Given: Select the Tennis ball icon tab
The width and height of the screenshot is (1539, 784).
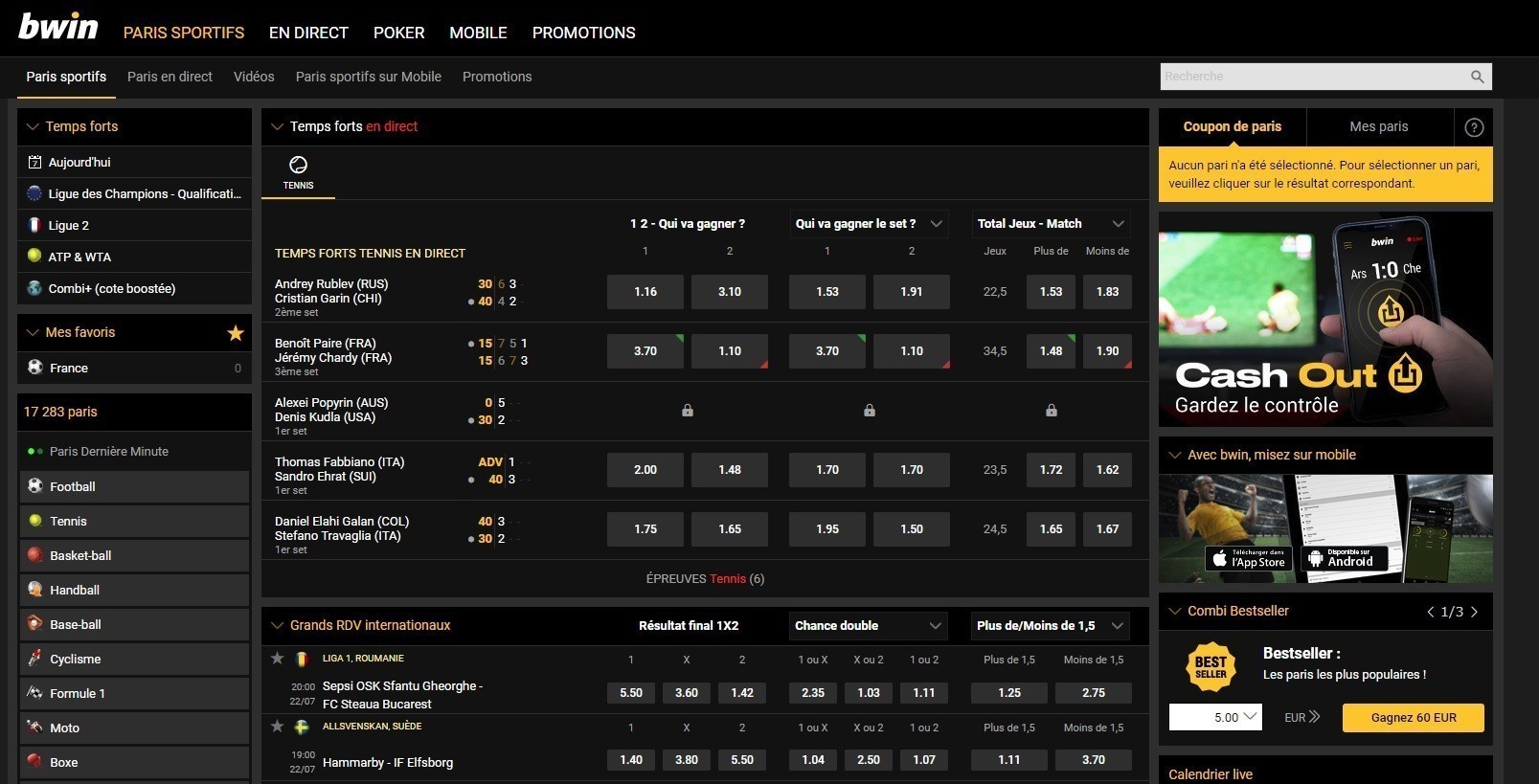Looking at the screenshot, I should (298, 172).
